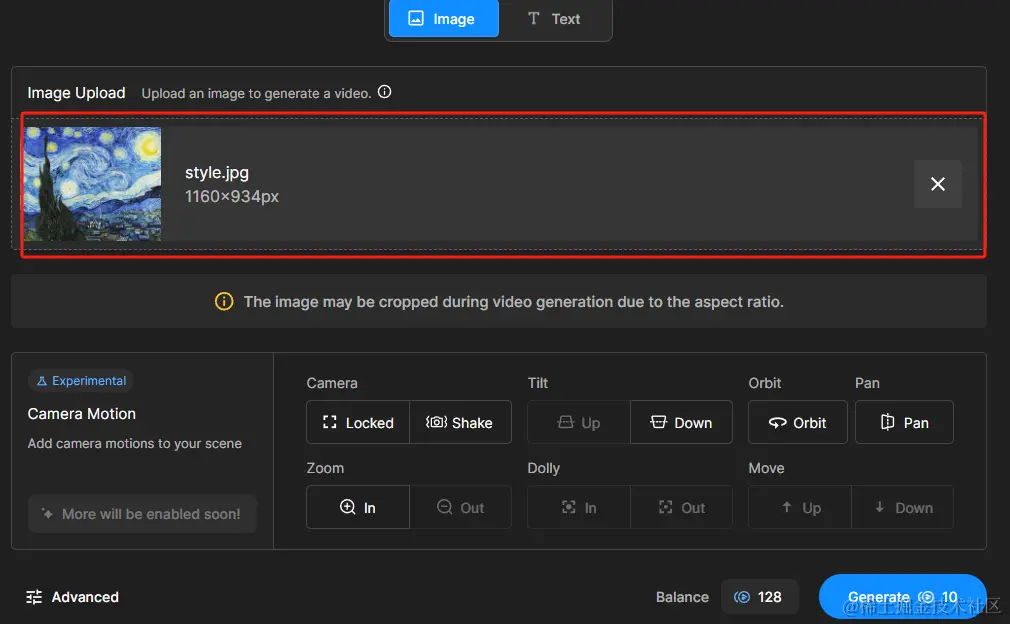Expand the Advanced settings
This screenshot has height=624, width=1010.
tap(72, 597)
